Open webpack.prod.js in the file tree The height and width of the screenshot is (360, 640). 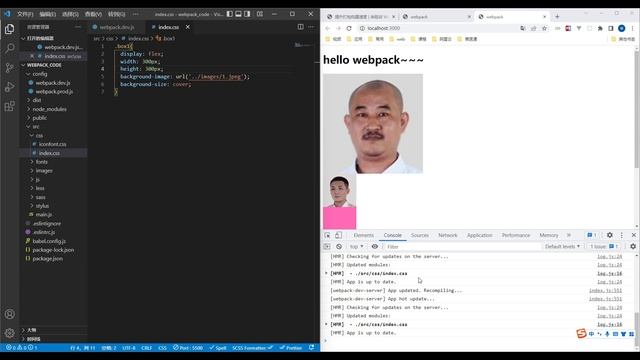(x=54, y=91)
